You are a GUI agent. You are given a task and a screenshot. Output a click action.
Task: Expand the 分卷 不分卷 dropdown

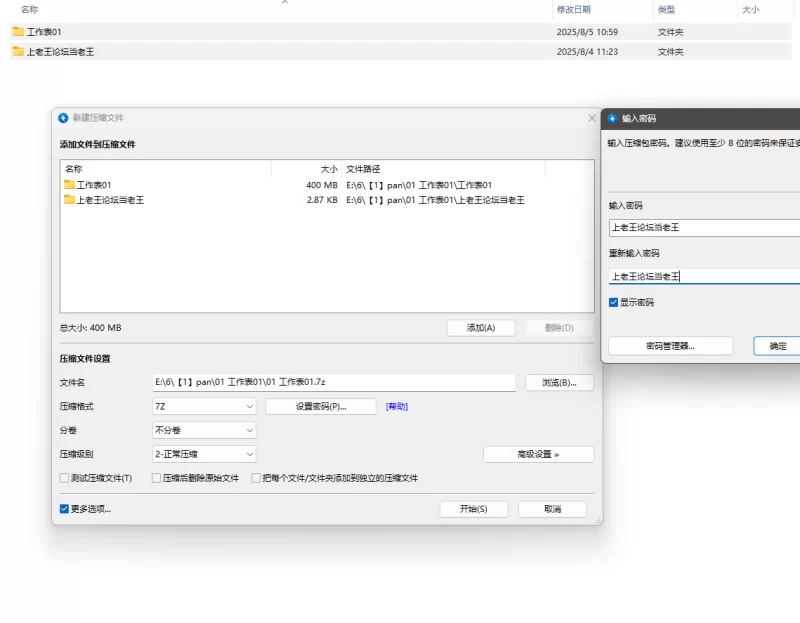pos(204,430)
